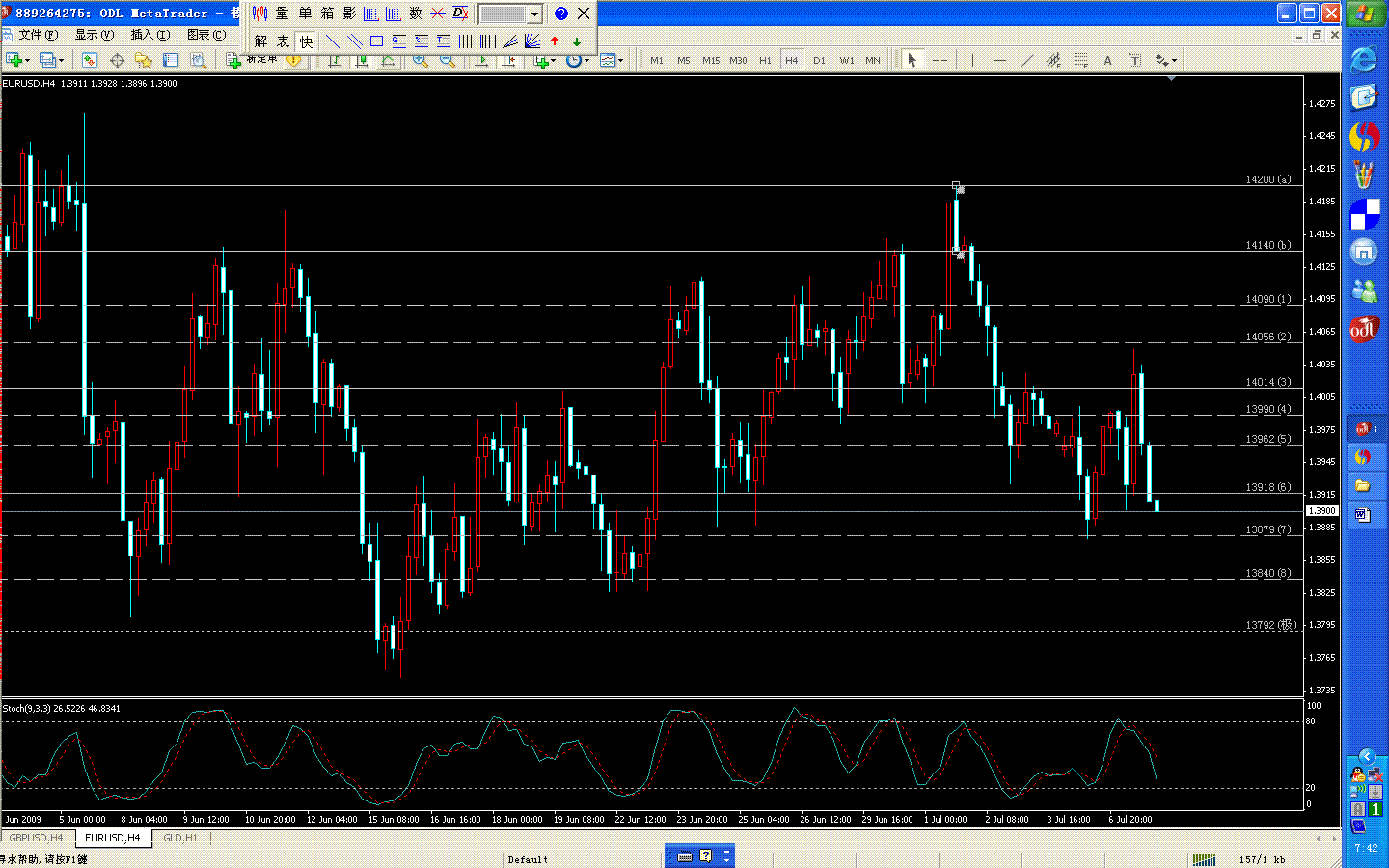Image resolution: width=1389 pixels, height=868 pixels.
Task: Select the equidistant channel tool
Action: click(1053, 60)
